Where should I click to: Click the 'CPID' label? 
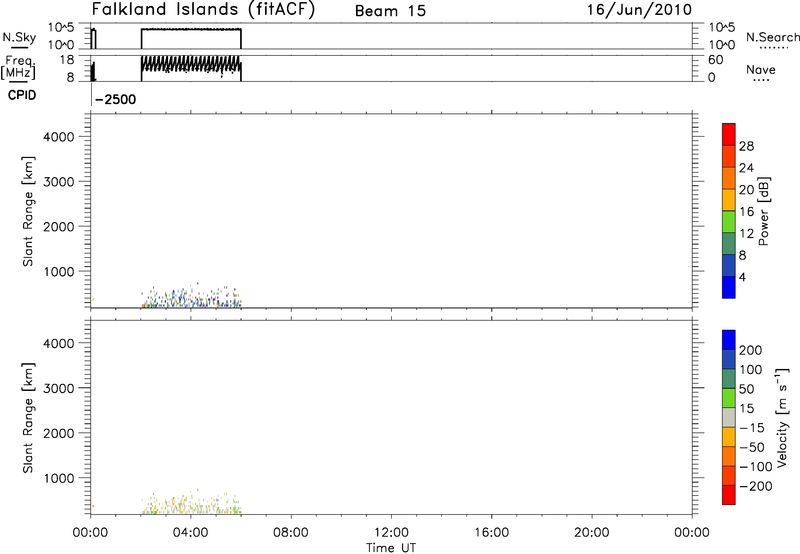coord(22,95)
